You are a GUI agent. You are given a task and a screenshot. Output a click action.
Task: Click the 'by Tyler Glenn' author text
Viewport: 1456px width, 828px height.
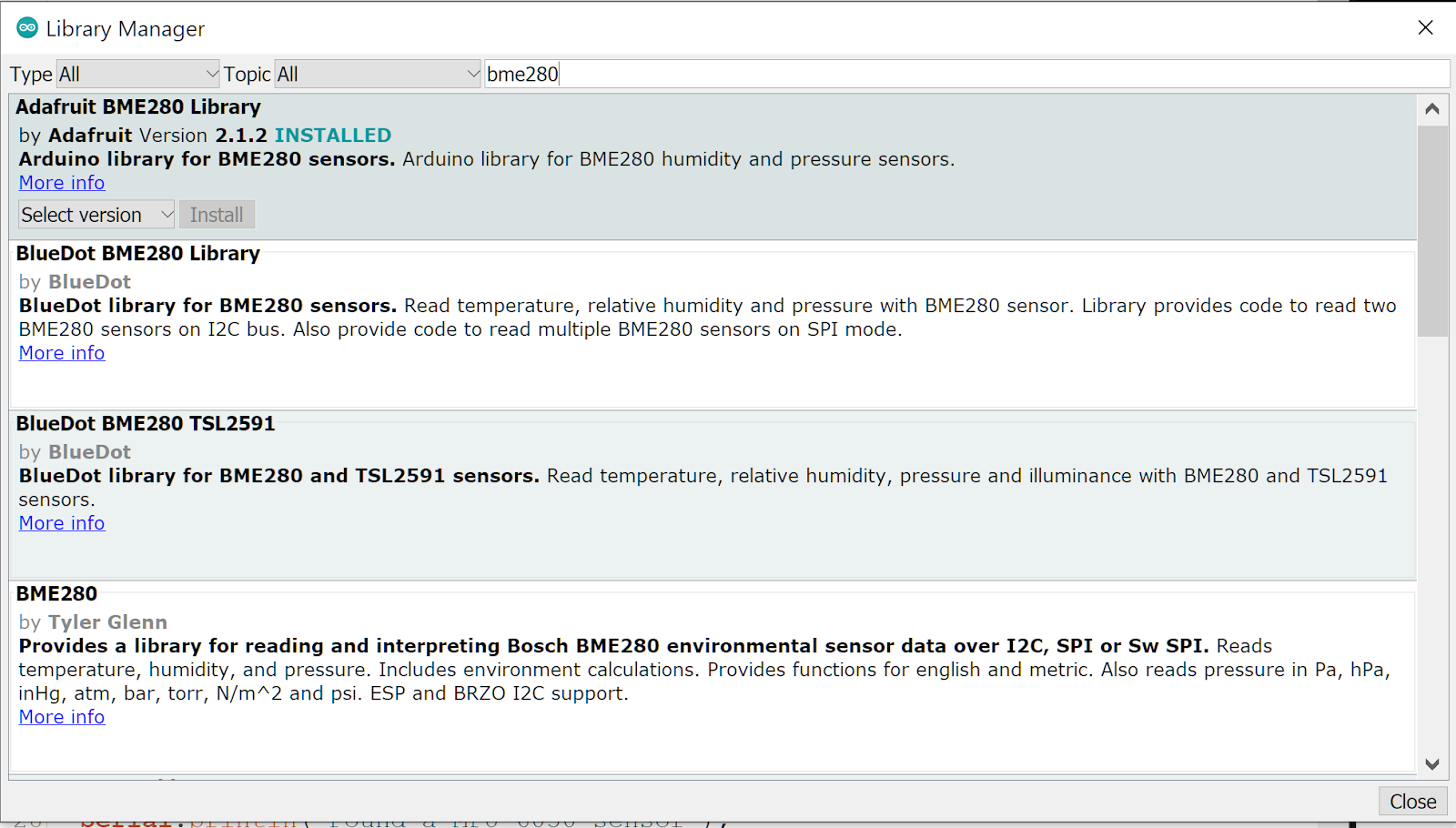(x=93, y=622)
